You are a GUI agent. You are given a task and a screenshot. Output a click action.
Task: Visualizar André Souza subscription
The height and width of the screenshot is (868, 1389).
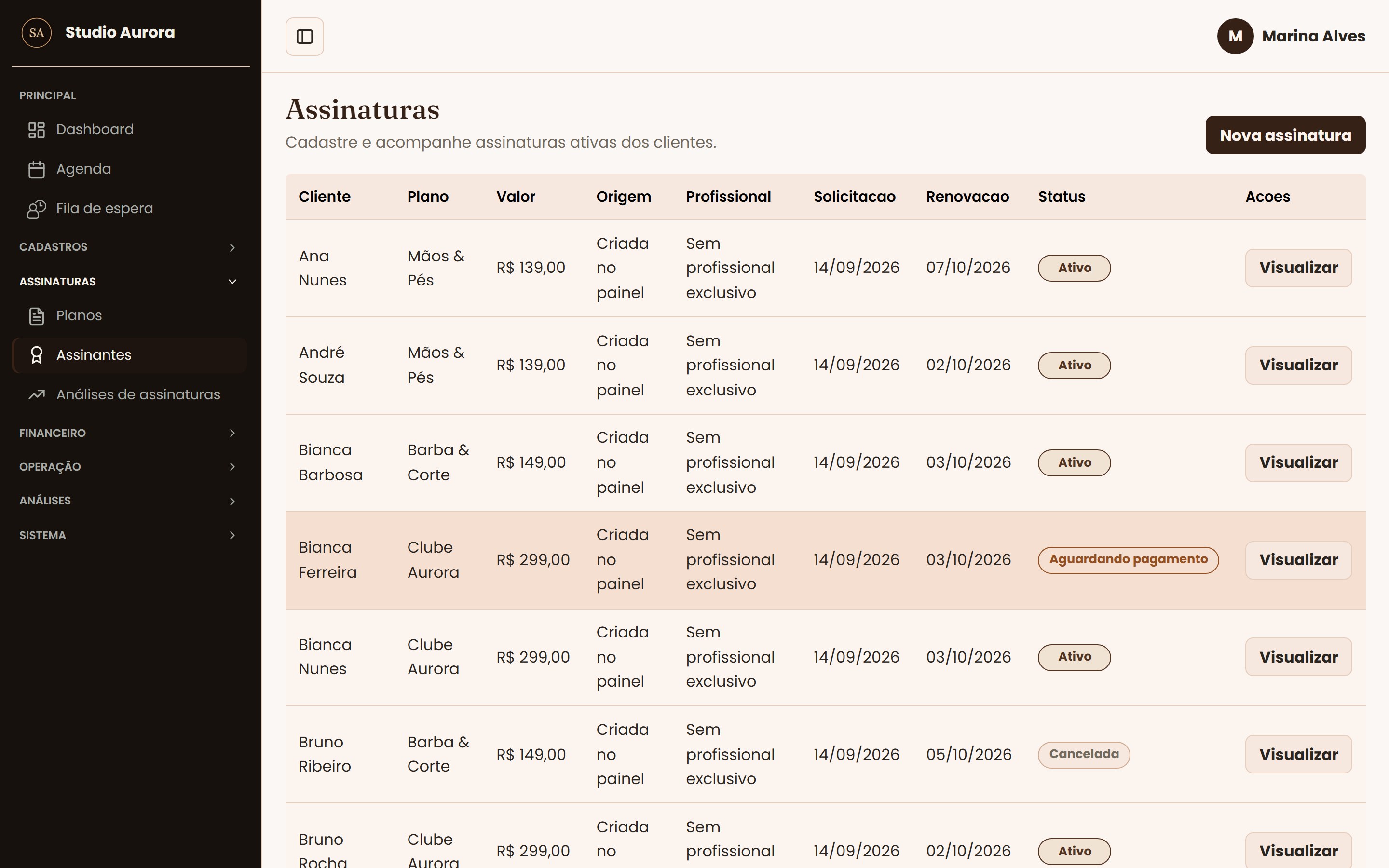click(x=1298, y=365)
